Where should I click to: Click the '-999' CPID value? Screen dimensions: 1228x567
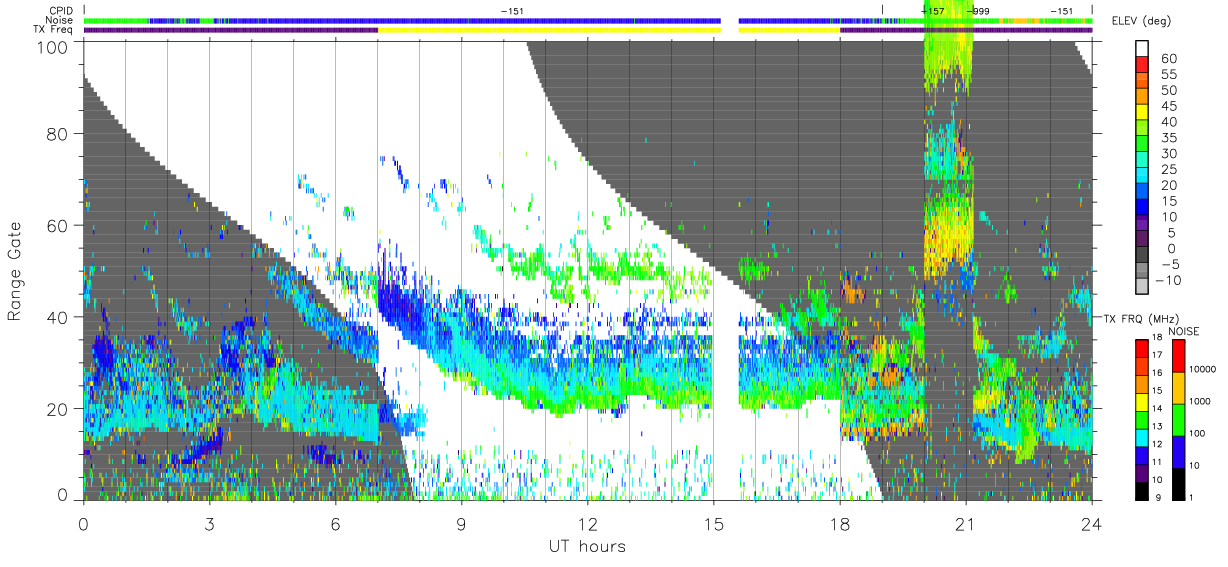point(977,11)
